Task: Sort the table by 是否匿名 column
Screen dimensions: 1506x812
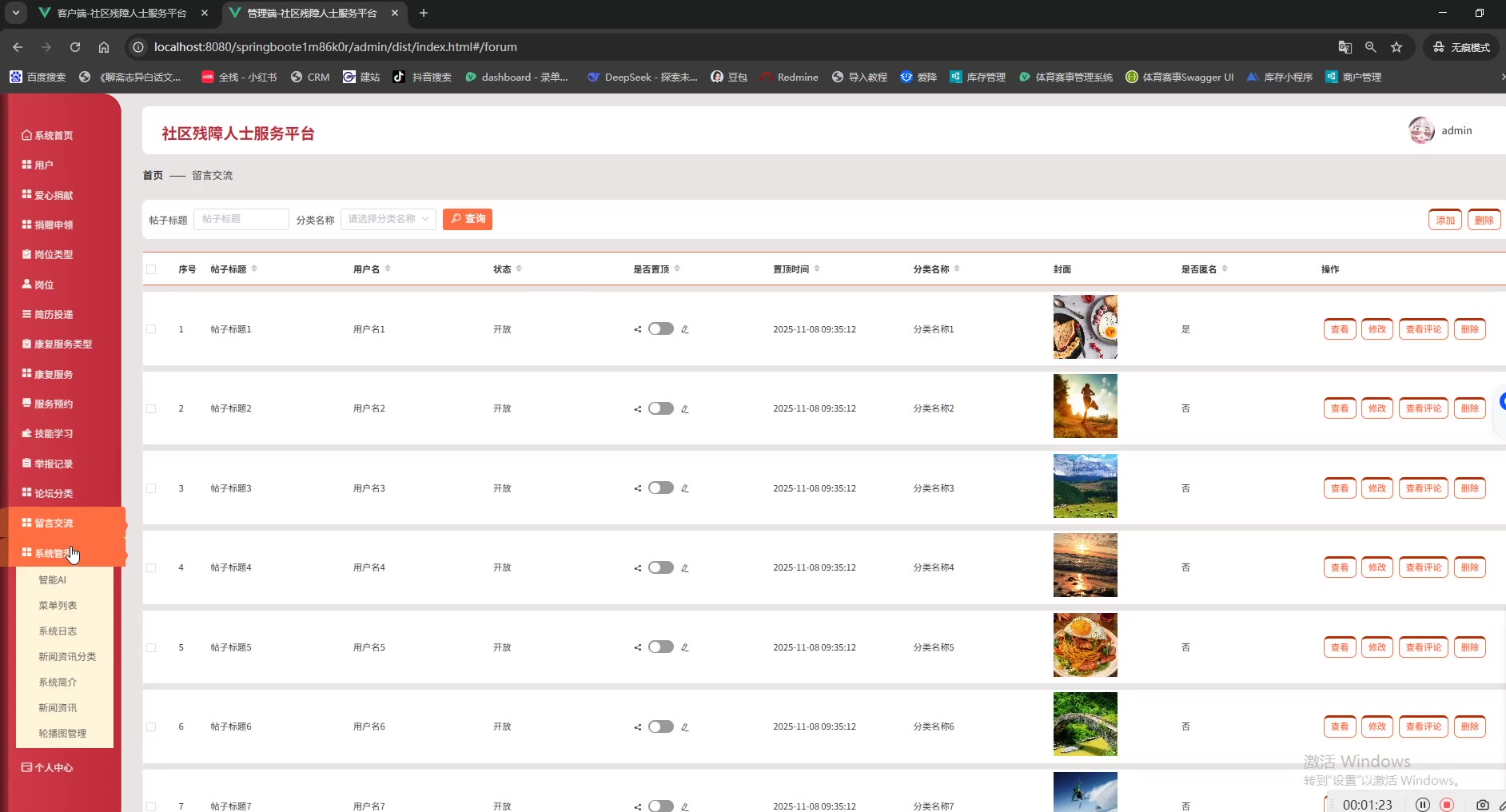Action: 1225,269
